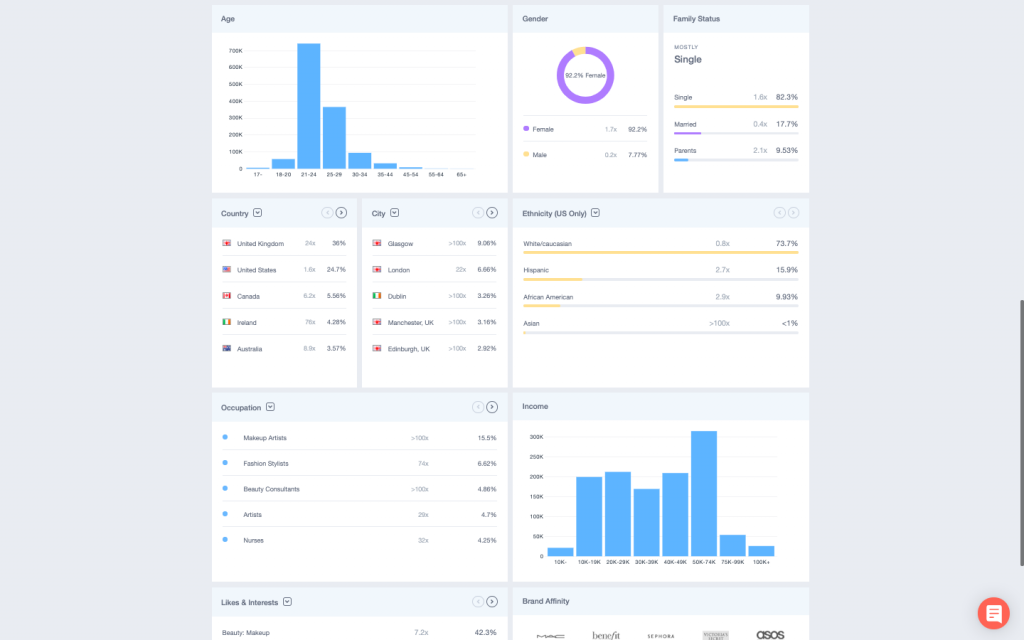The width and height of the screenshot is (1024, 640).
Task: Click the Nurses occupation label
Action: [x=253, y=540]
